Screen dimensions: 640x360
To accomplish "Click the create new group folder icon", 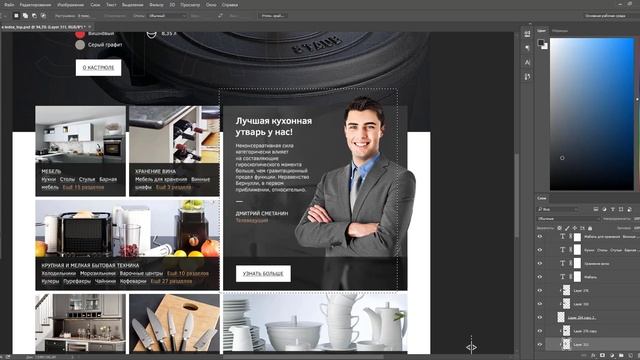I will [x=621, y=356].
